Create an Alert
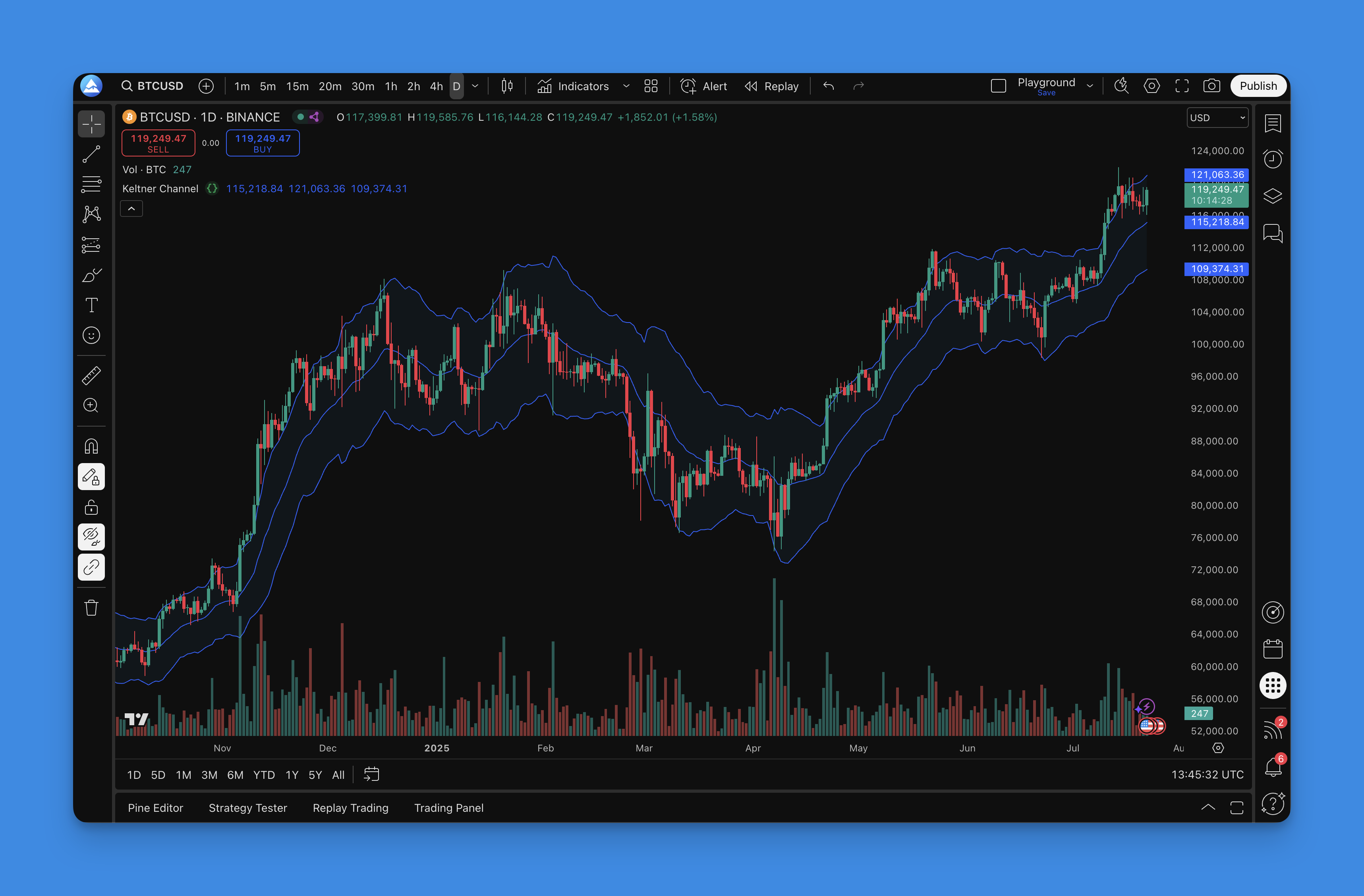Image resolution: width=1364 pixels, height=896 pixels. [x=704, y=86]
